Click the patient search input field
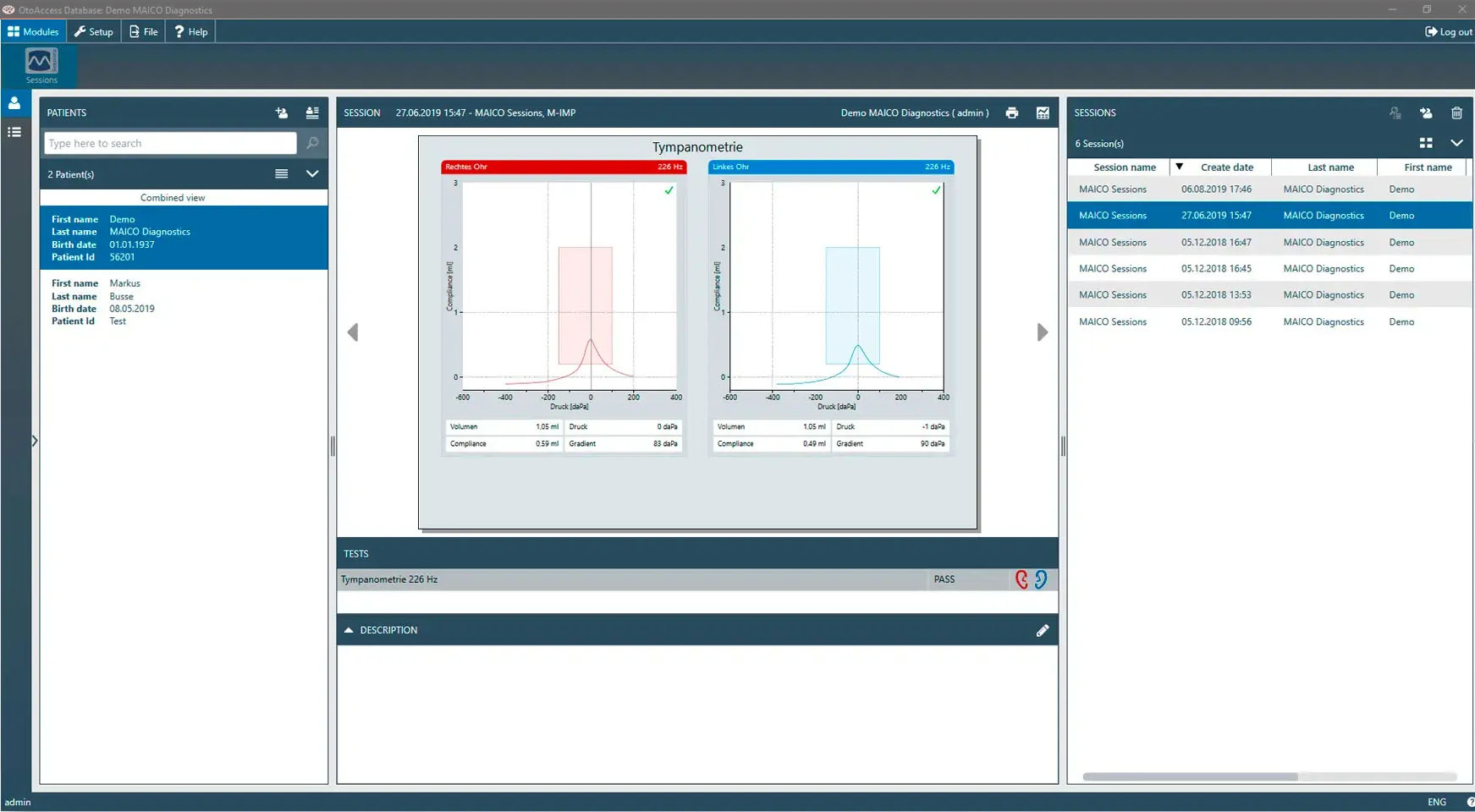Screen dimensions: 1475x812 170,143
